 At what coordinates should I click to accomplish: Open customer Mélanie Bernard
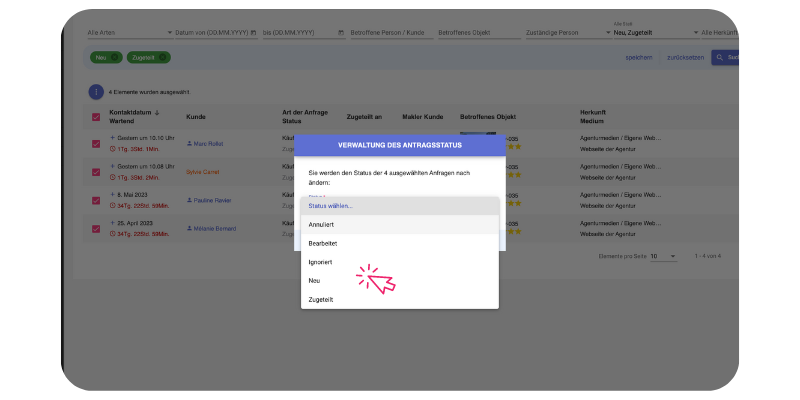pyautogui.click(x=215, y=229)
